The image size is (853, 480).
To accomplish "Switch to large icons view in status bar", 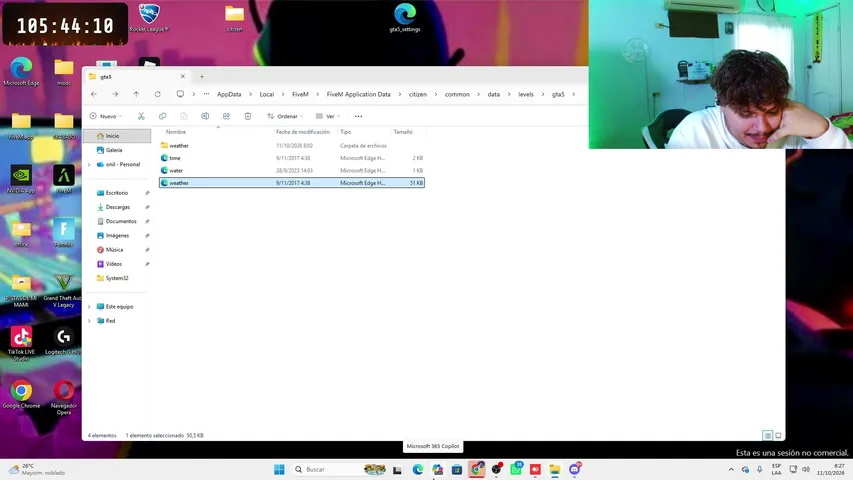I will tap(778, 435).
